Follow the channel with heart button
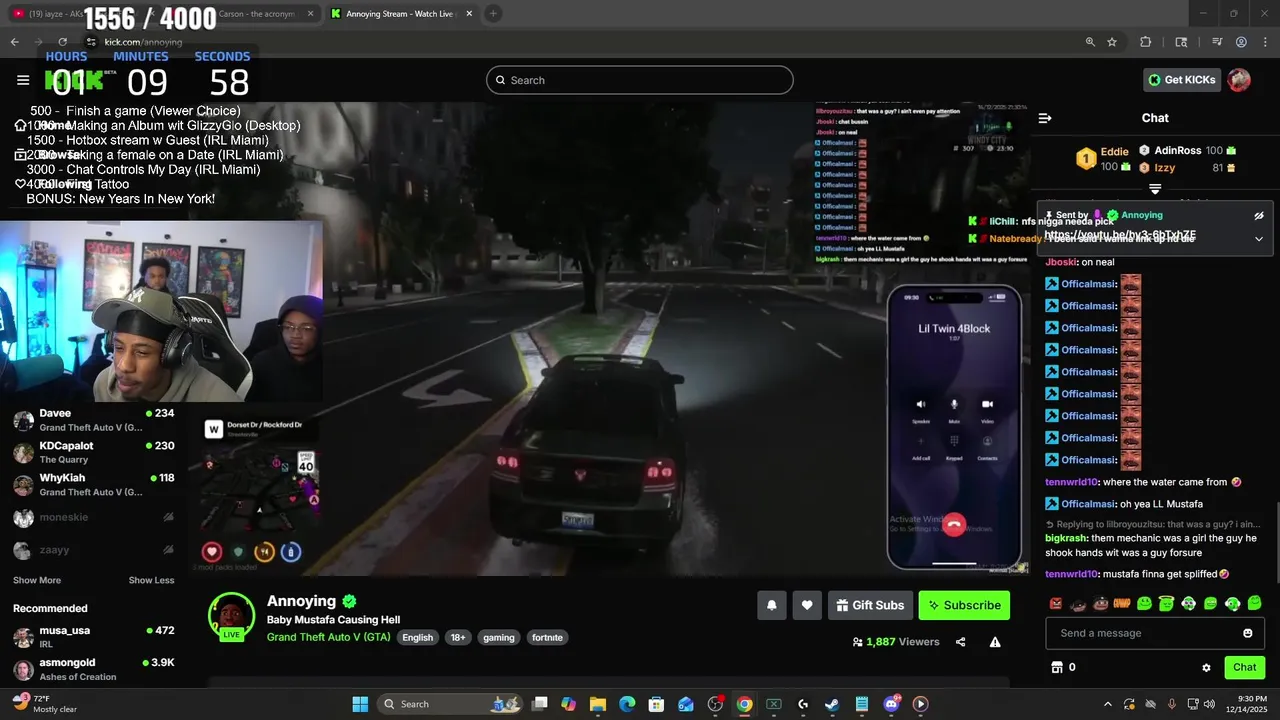The height and width of the screenshot is (720, 1280). (x=807, y=605)
